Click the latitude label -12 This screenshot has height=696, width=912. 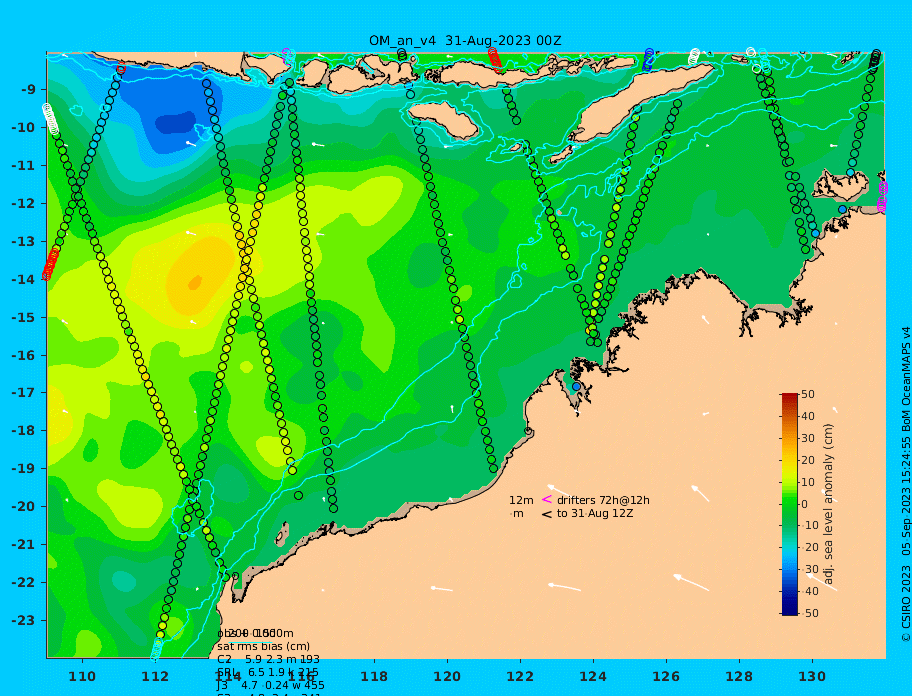click(x=23, y=204)
